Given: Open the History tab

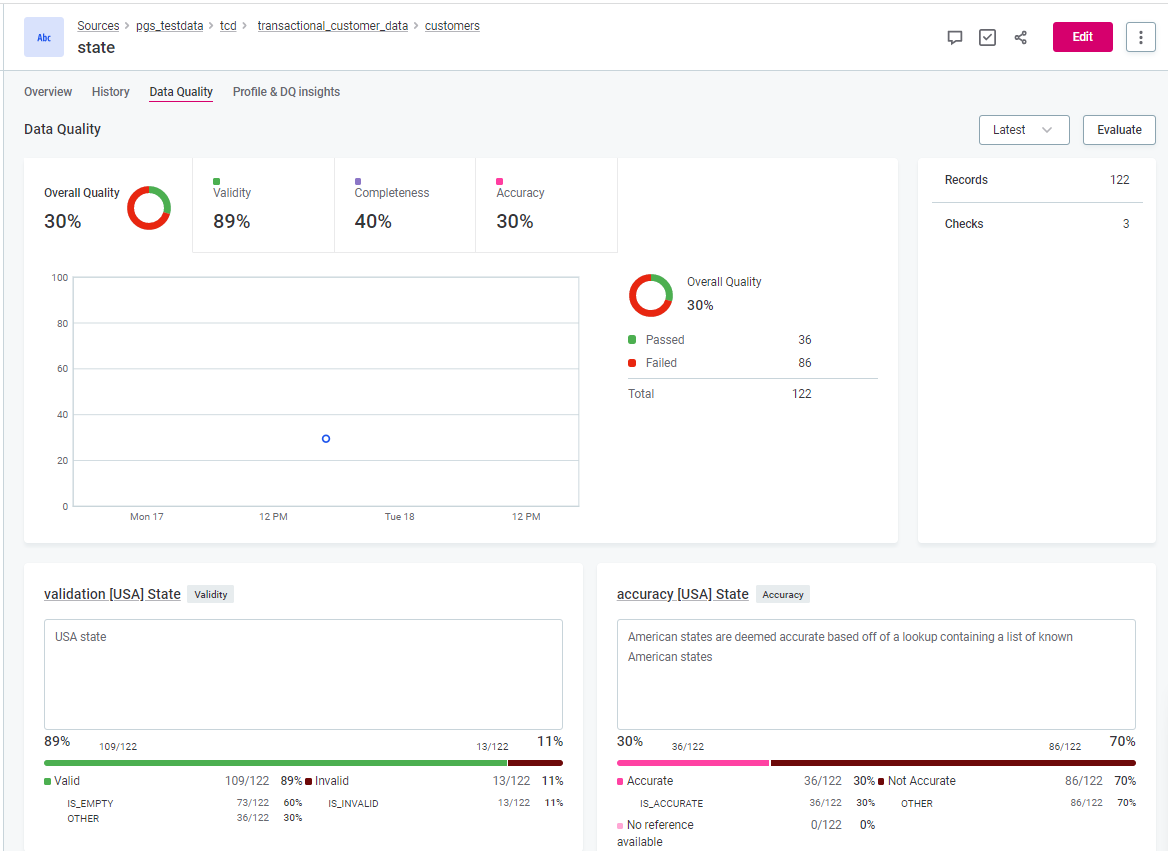Looking at the screenshot, I should [111, 92].
